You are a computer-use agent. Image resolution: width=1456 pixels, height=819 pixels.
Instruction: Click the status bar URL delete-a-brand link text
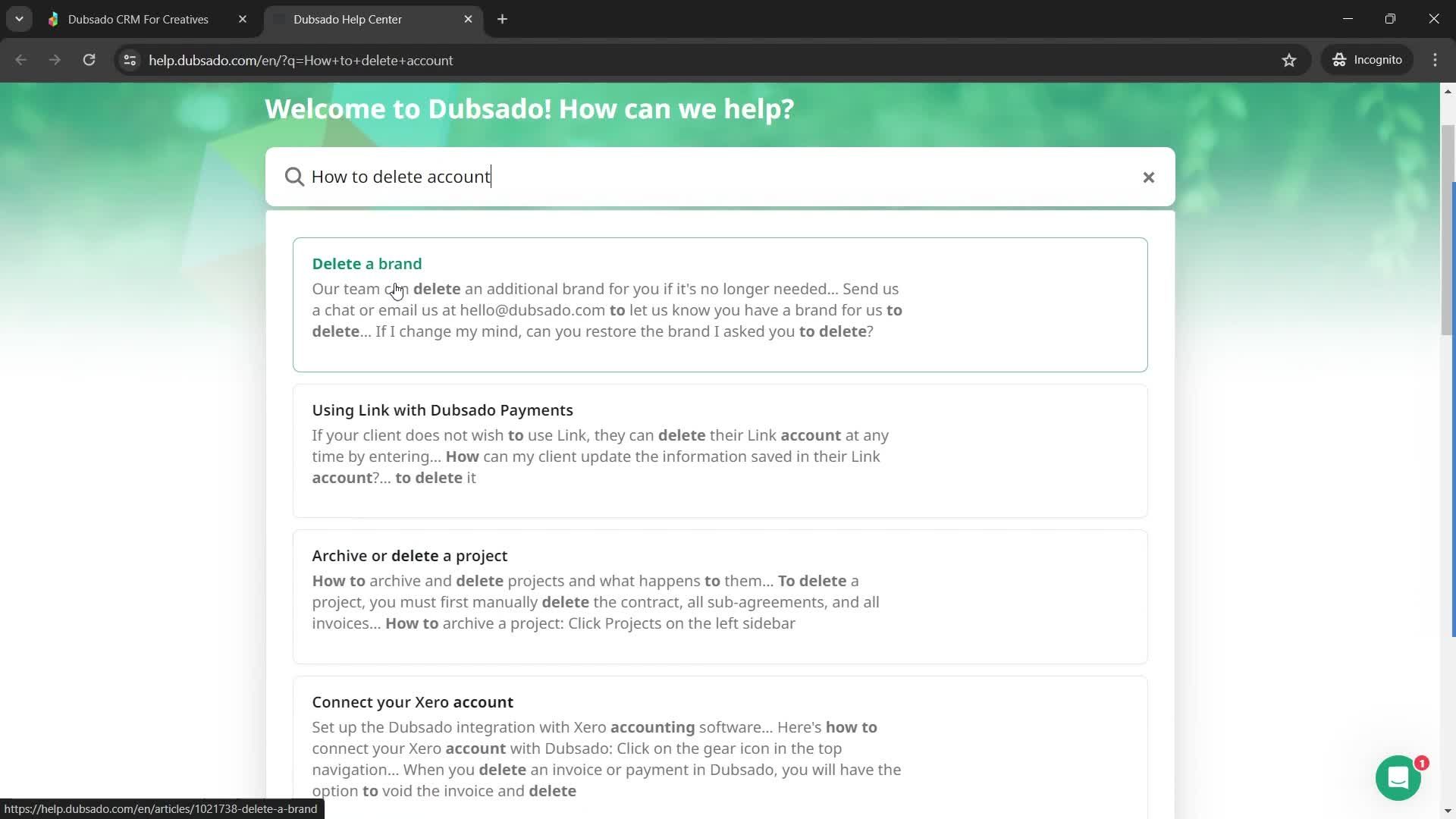coord(161,809)
